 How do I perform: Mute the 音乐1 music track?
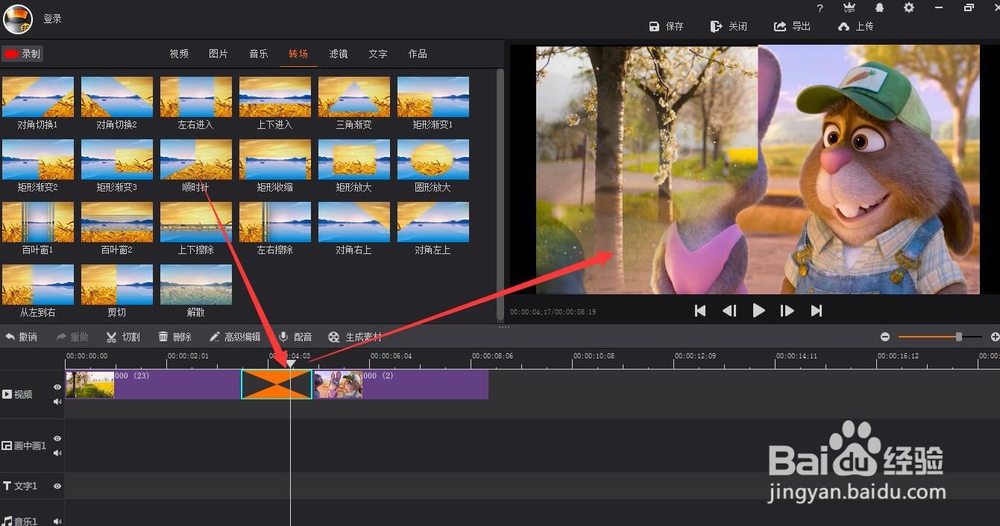tap(57, 521)
